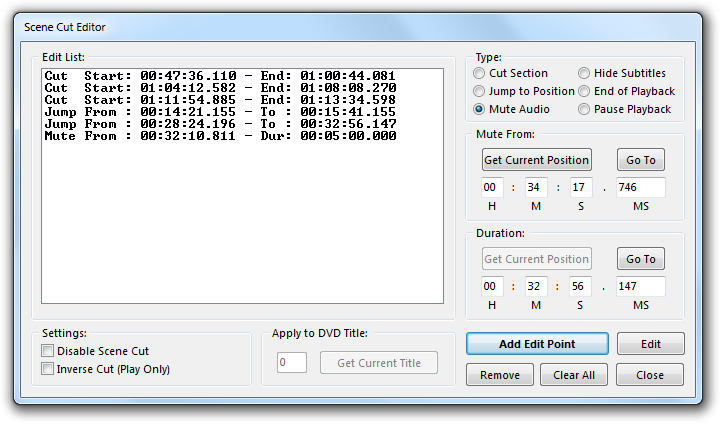720x424 pixels.
Task: Toggle Inverse Cut (Play Only) checkbox
Action: pos(48,369)
